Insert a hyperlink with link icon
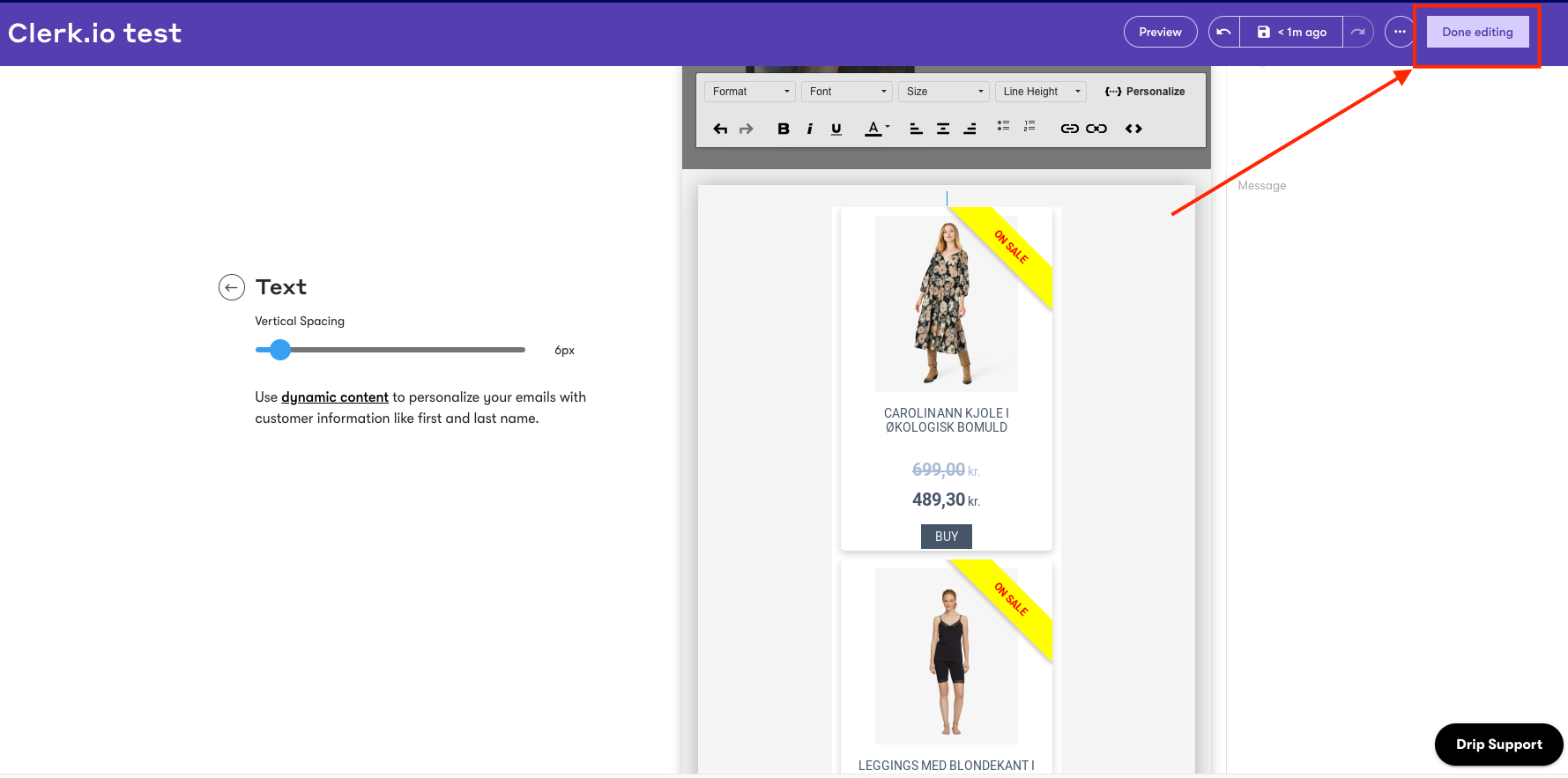The height and width of the screenshot is (778, 1568). click(1069, 129)
